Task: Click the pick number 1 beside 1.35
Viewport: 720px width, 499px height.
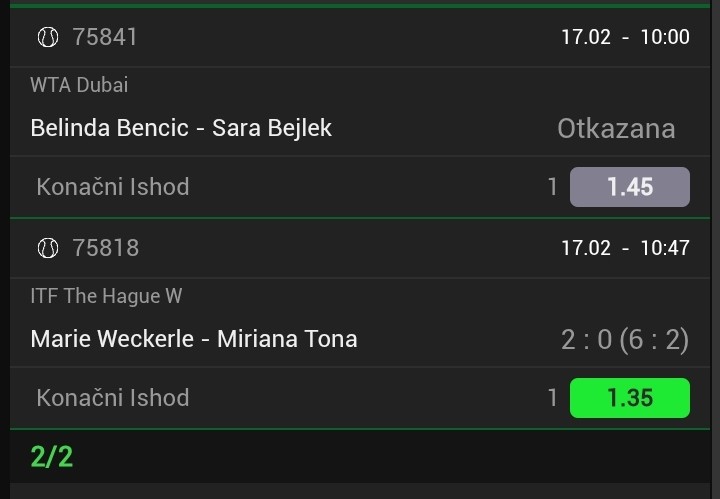Action: tap(553, 398)
